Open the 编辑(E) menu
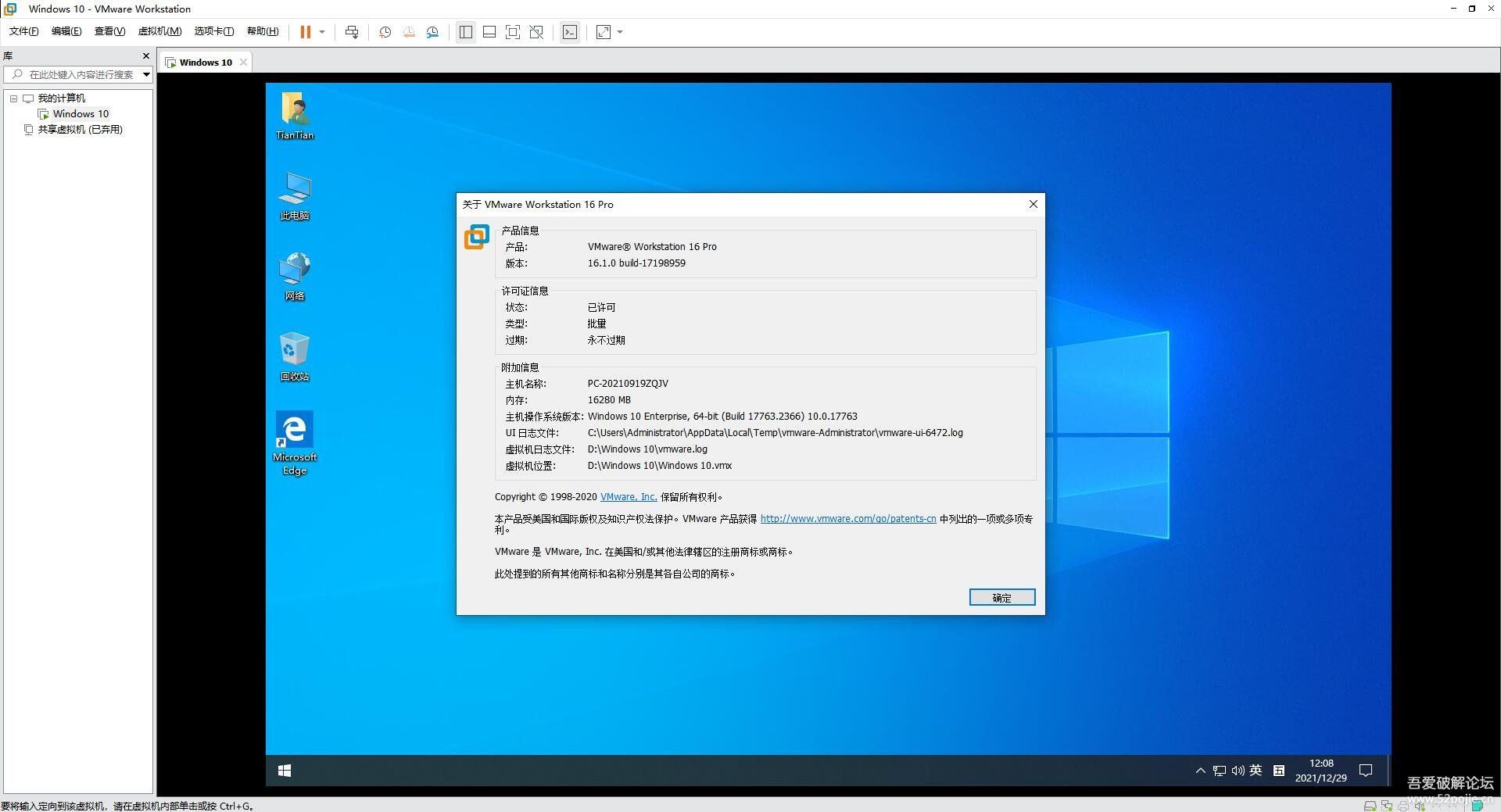The image size is (1501, 812). click(66, 31)
